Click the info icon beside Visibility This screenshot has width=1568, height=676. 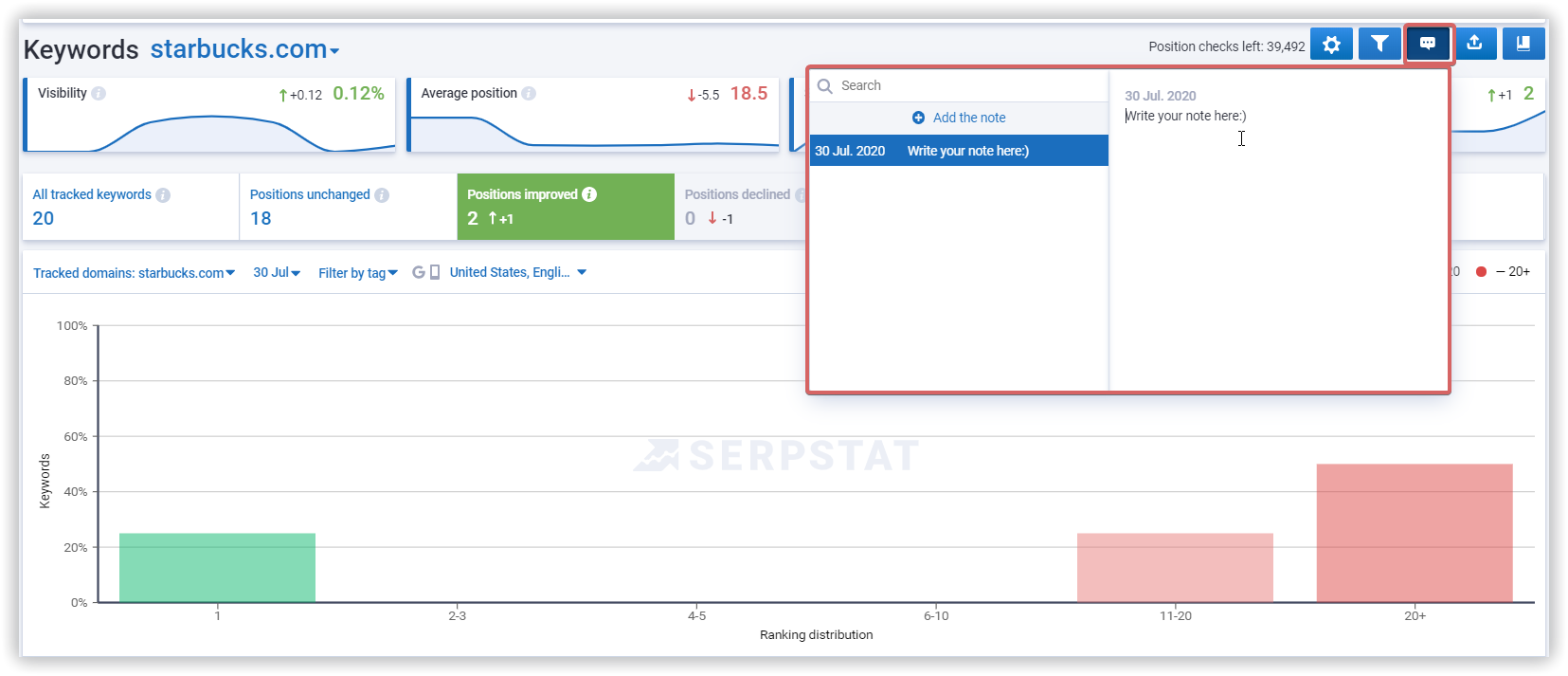tap(99, 93)
